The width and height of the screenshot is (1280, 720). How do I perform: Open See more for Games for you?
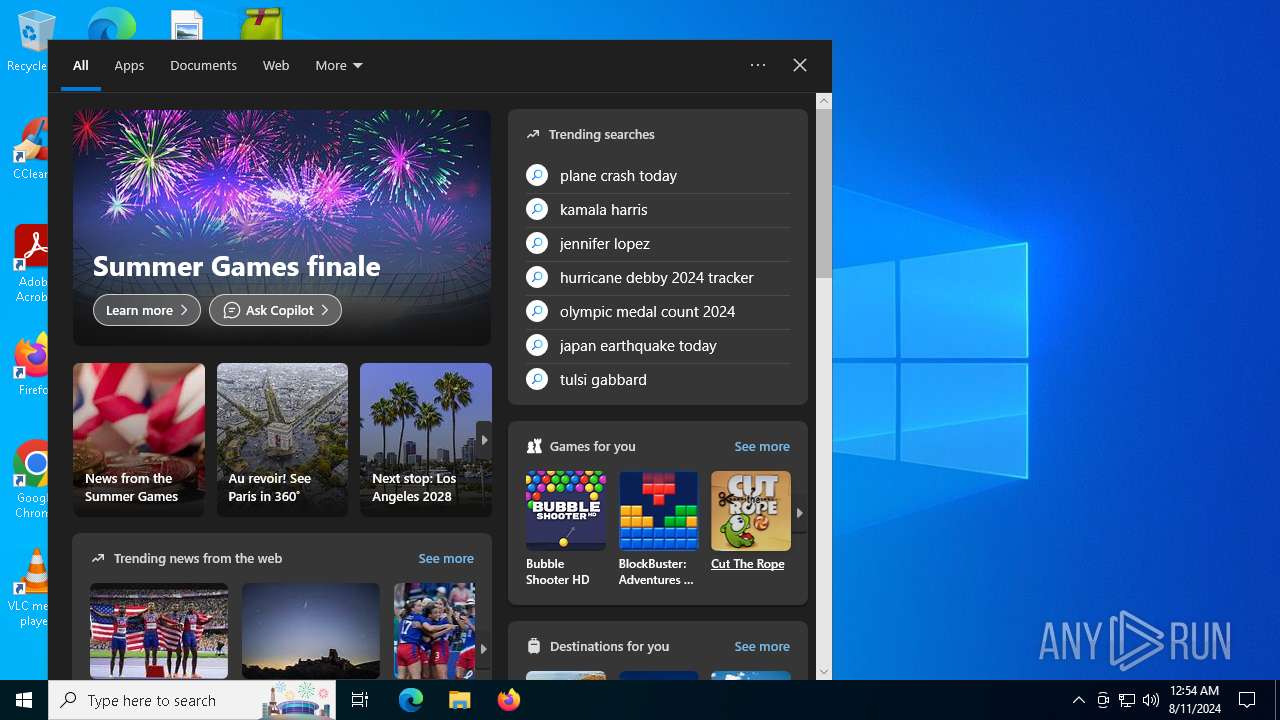pos(762,446)
